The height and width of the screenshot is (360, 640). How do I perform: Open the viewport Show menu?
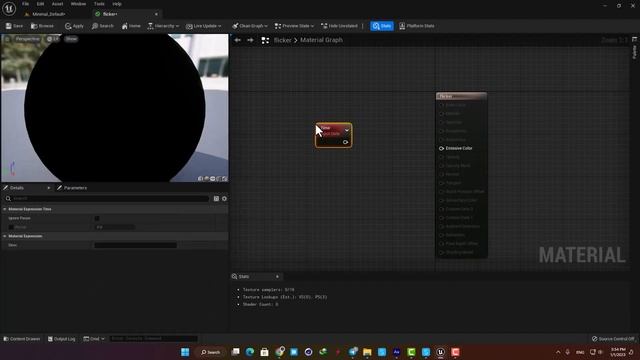(x=71, y=39)
